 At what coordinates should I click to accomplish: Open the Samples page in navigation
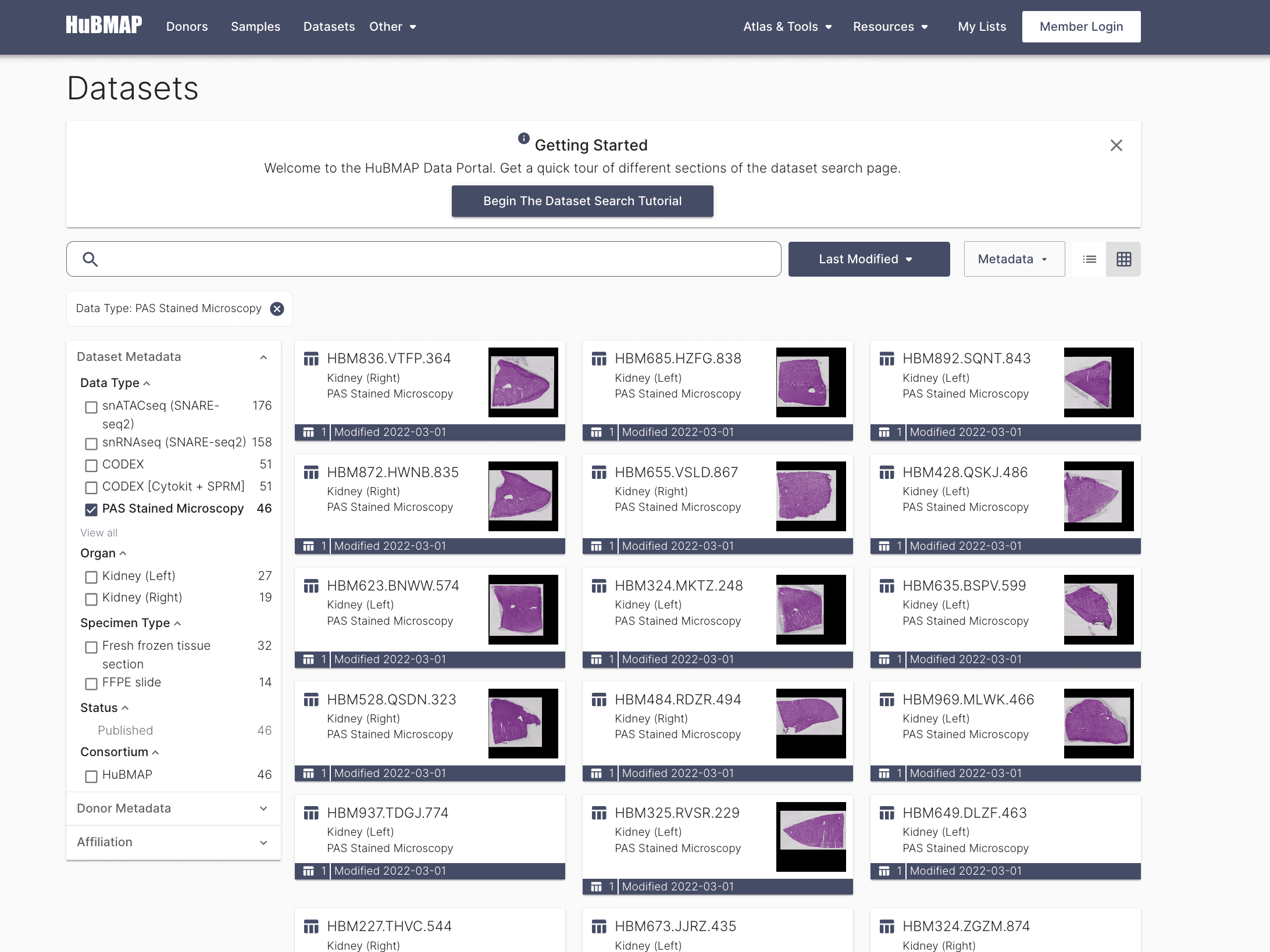point(255,27)
